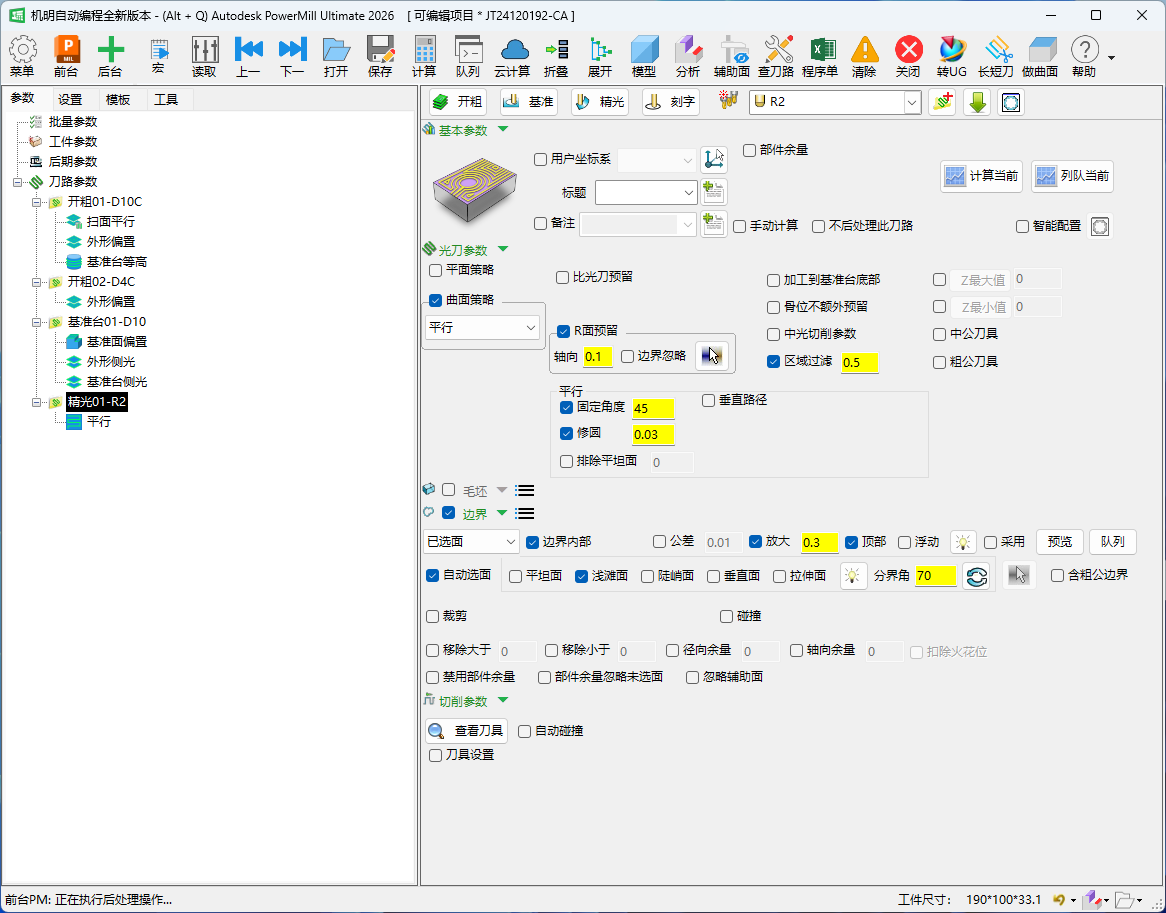The width and height of the screenshot is (1166, 913).
Task: Click the 分界角 value field showing 70
Action: (x=935, y=575)
